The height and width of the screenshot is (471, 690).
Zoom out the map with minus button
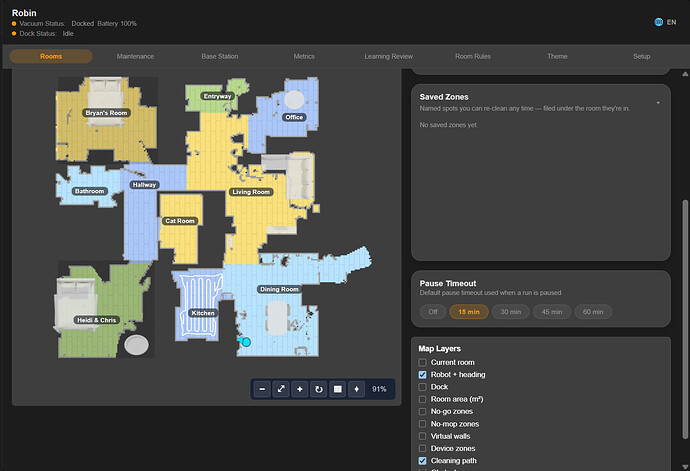point(262,389)
